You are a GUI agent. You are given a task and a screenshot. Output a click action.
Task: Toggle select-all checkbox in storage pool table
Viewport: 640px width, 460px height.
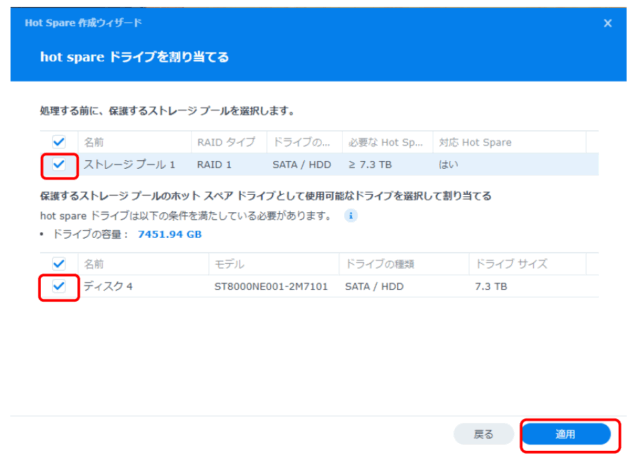click(x=58, y=142)
